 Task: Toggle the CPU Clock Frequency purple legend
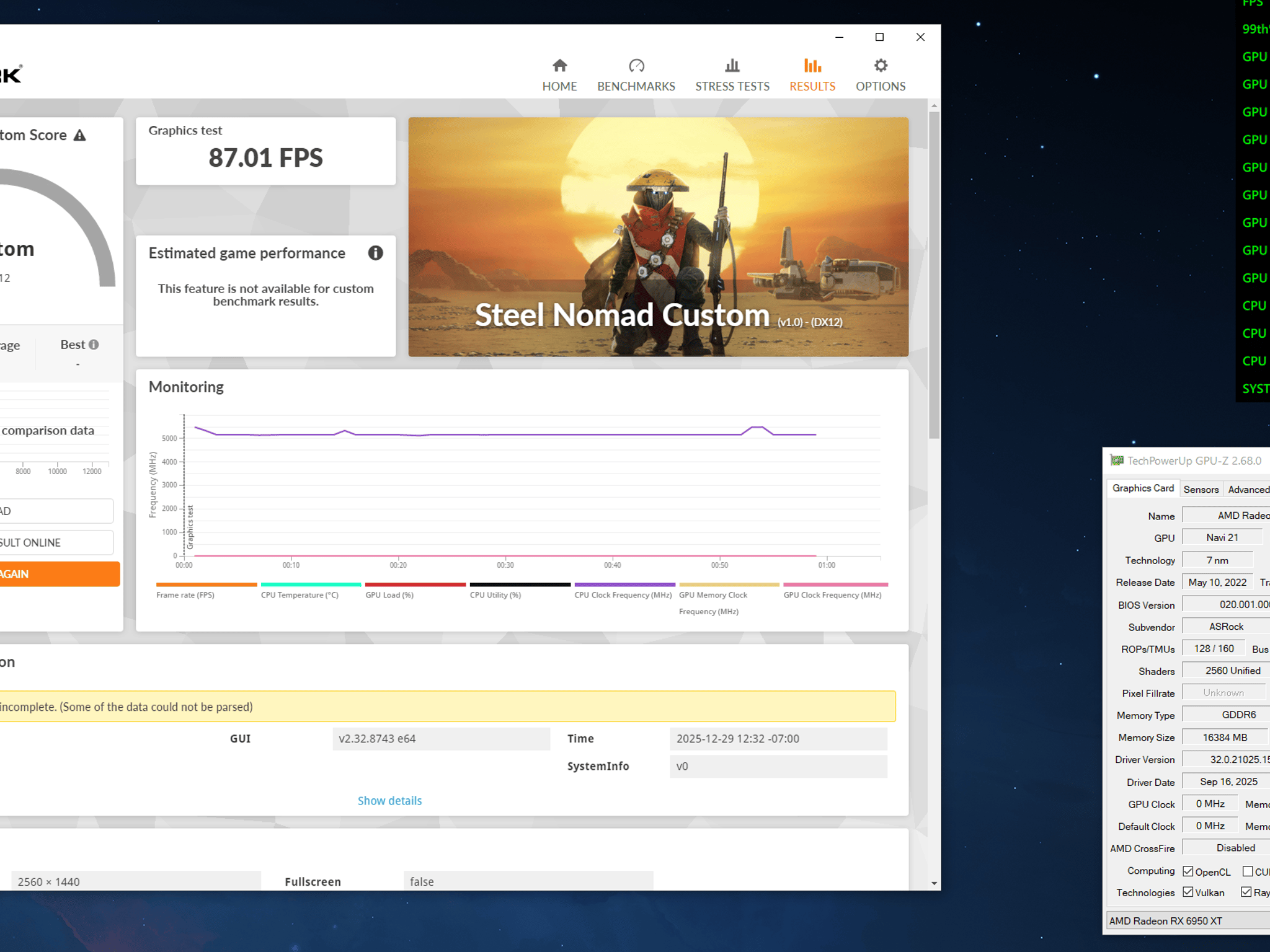624,590
